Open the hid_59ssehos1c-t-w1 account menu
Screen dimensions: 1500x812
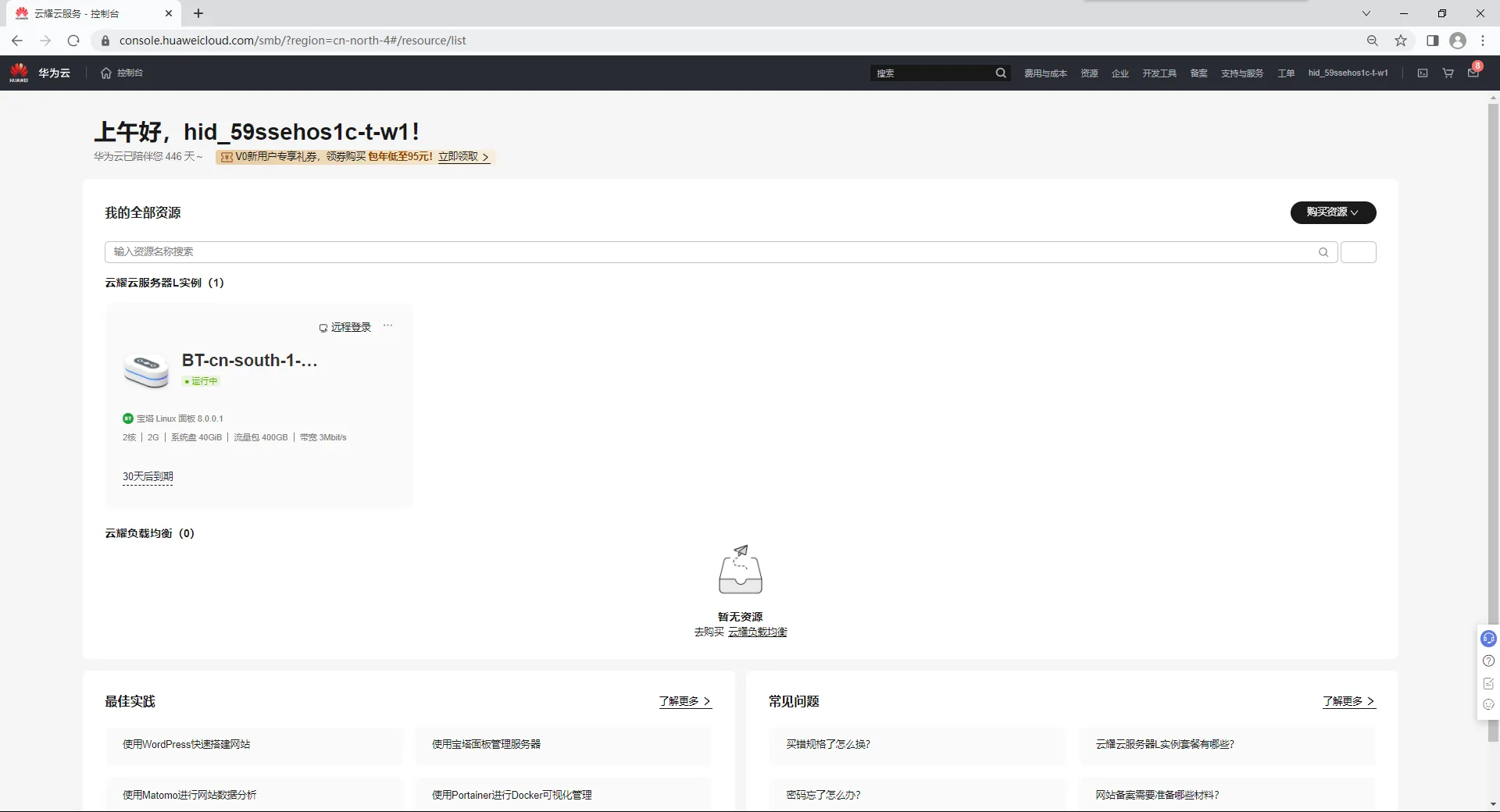[x=1348, y=73]
